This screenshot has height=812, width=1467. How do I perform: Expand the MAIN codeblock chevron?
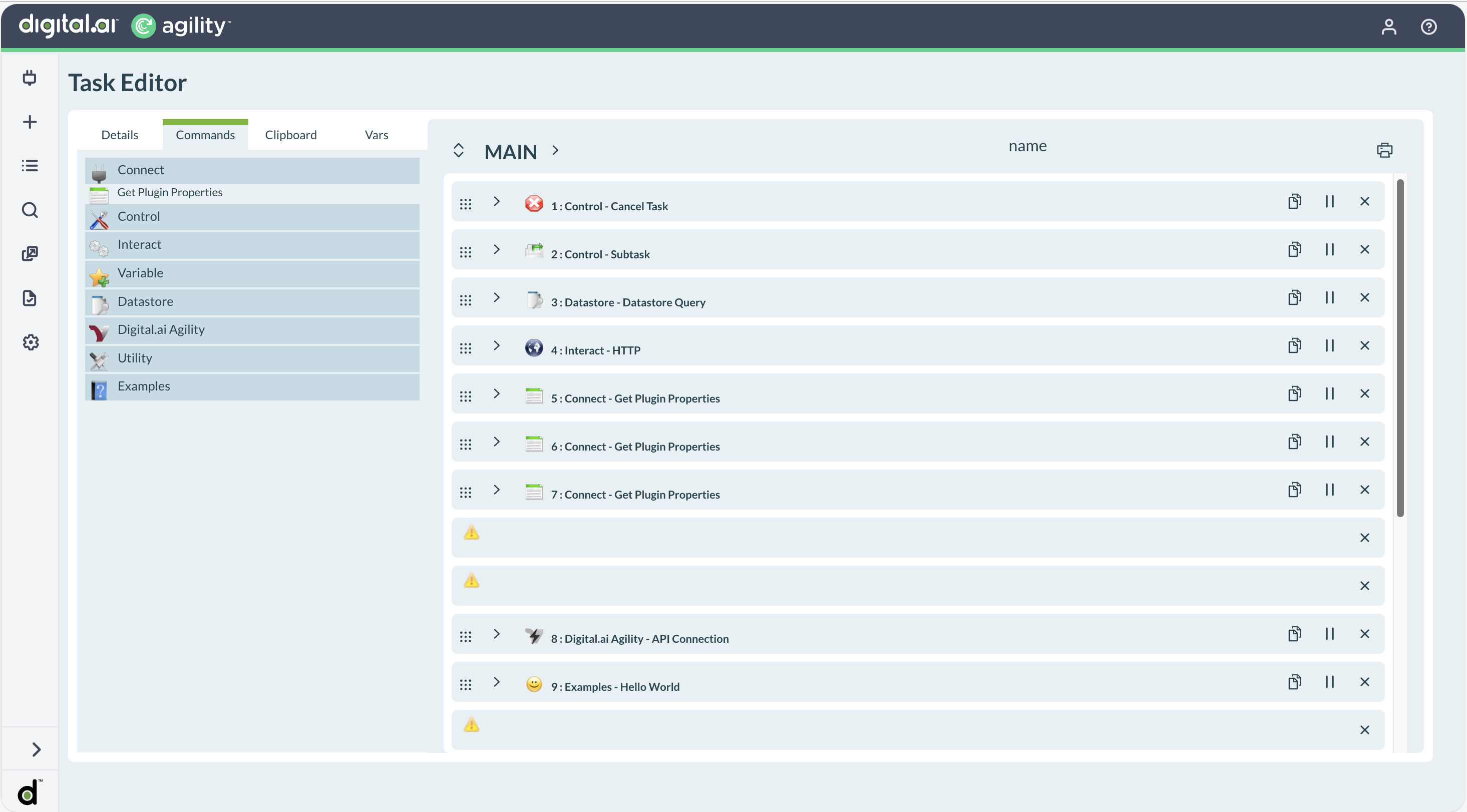click(555, 150)
